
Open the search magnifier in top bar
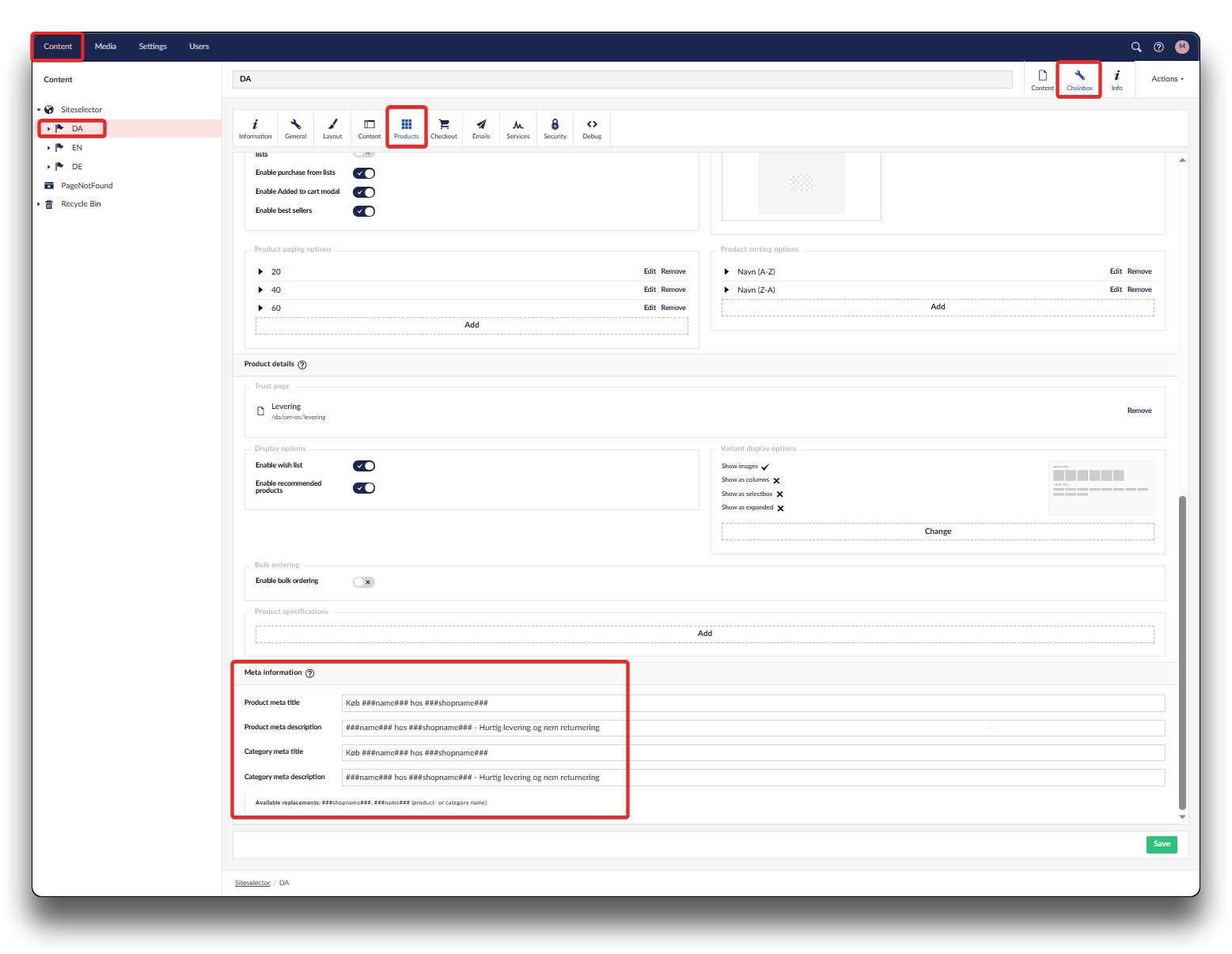[1136, 47]
